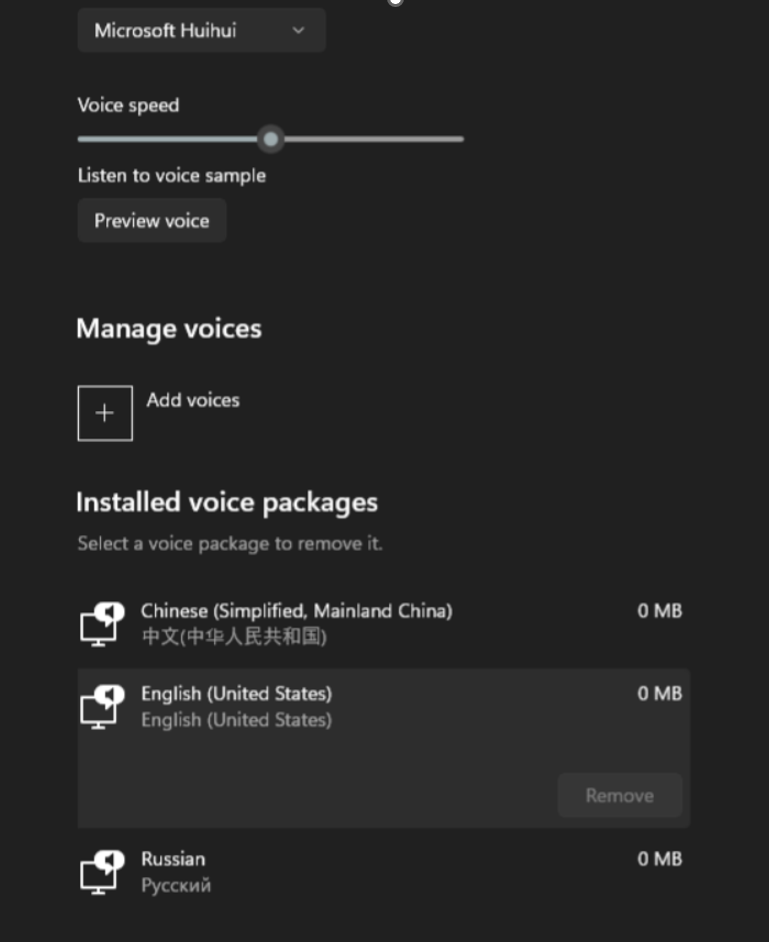Select the Russian voice package entry
769x942 pixels.
[x=173, y=859]
